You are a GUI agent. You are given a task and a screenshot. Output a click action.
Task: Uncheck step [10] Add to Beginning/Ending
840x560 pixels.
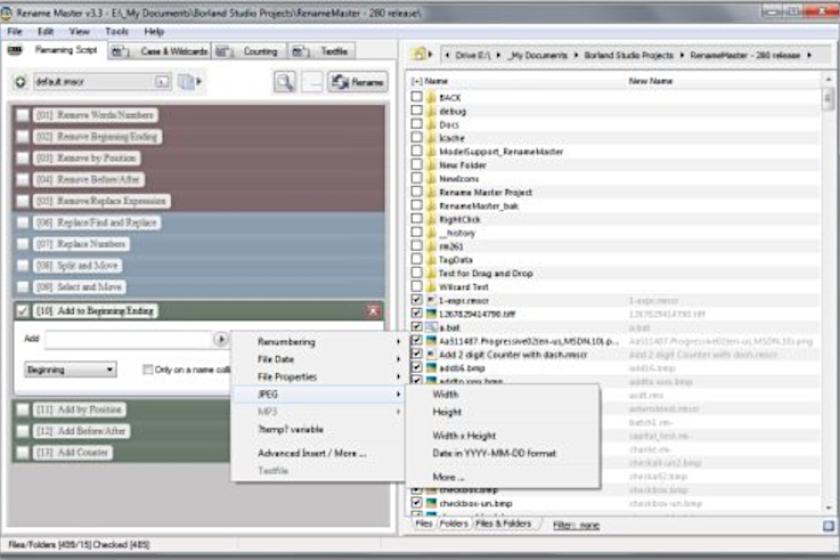pyautogui.click(x=22, y=311)
